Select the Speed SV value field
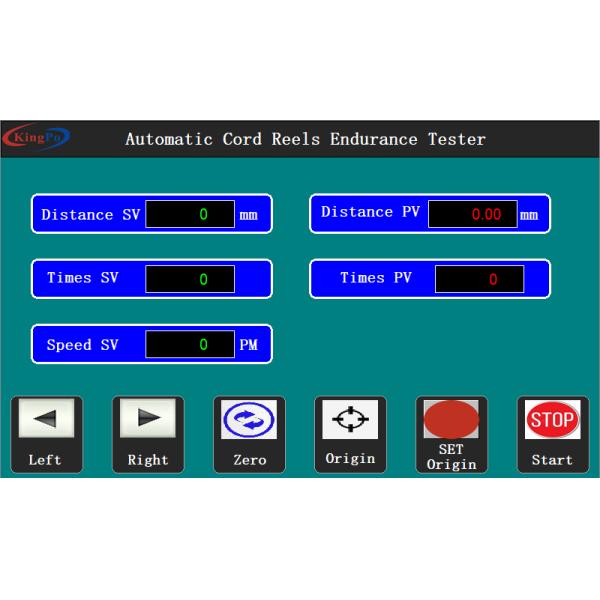The width and height of the screenshot is (600, 600). [190, 344]
